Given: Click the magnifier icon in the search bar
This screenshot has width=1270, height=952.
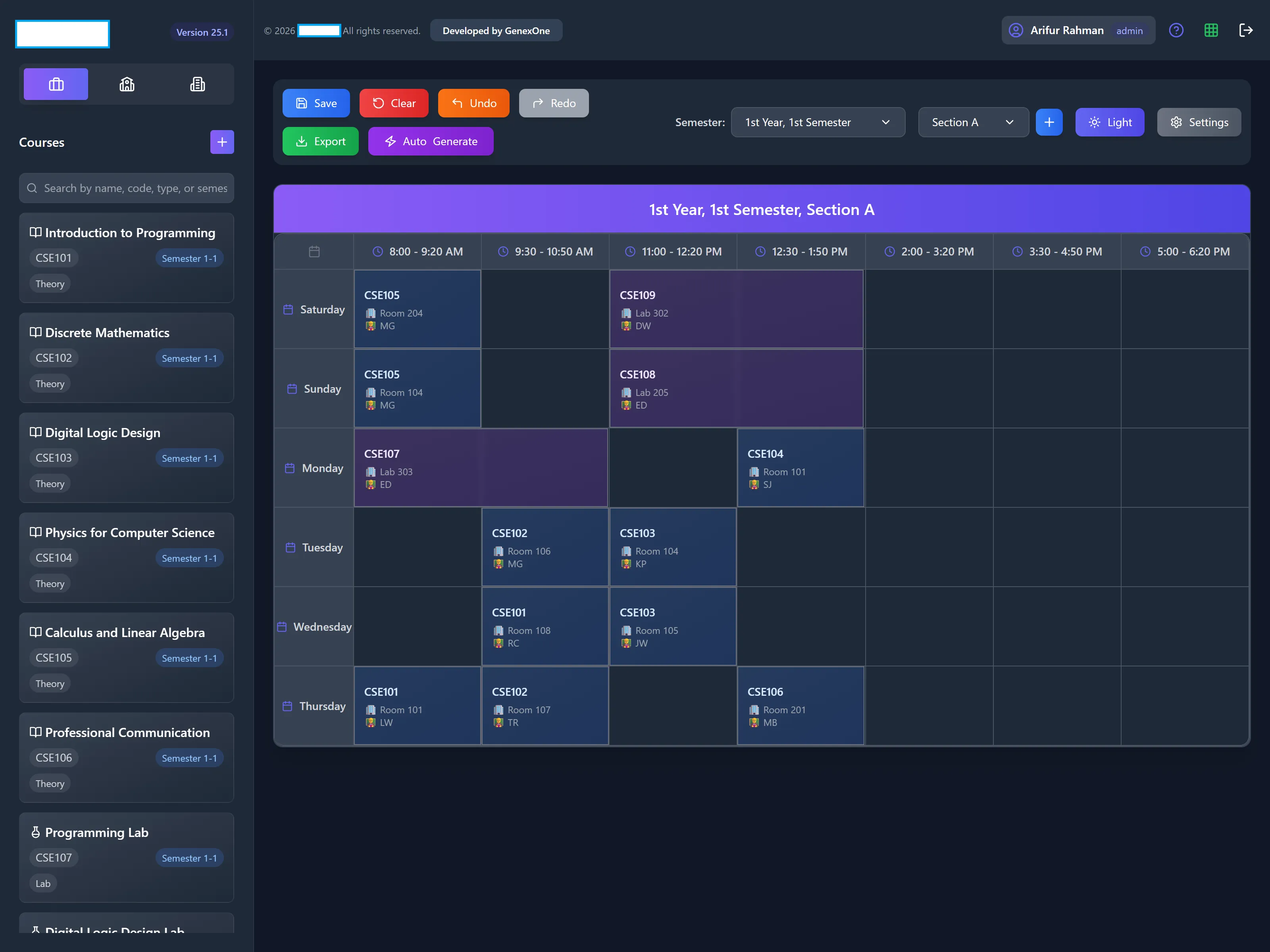Looking at the screenshot, I should point(32,188).
